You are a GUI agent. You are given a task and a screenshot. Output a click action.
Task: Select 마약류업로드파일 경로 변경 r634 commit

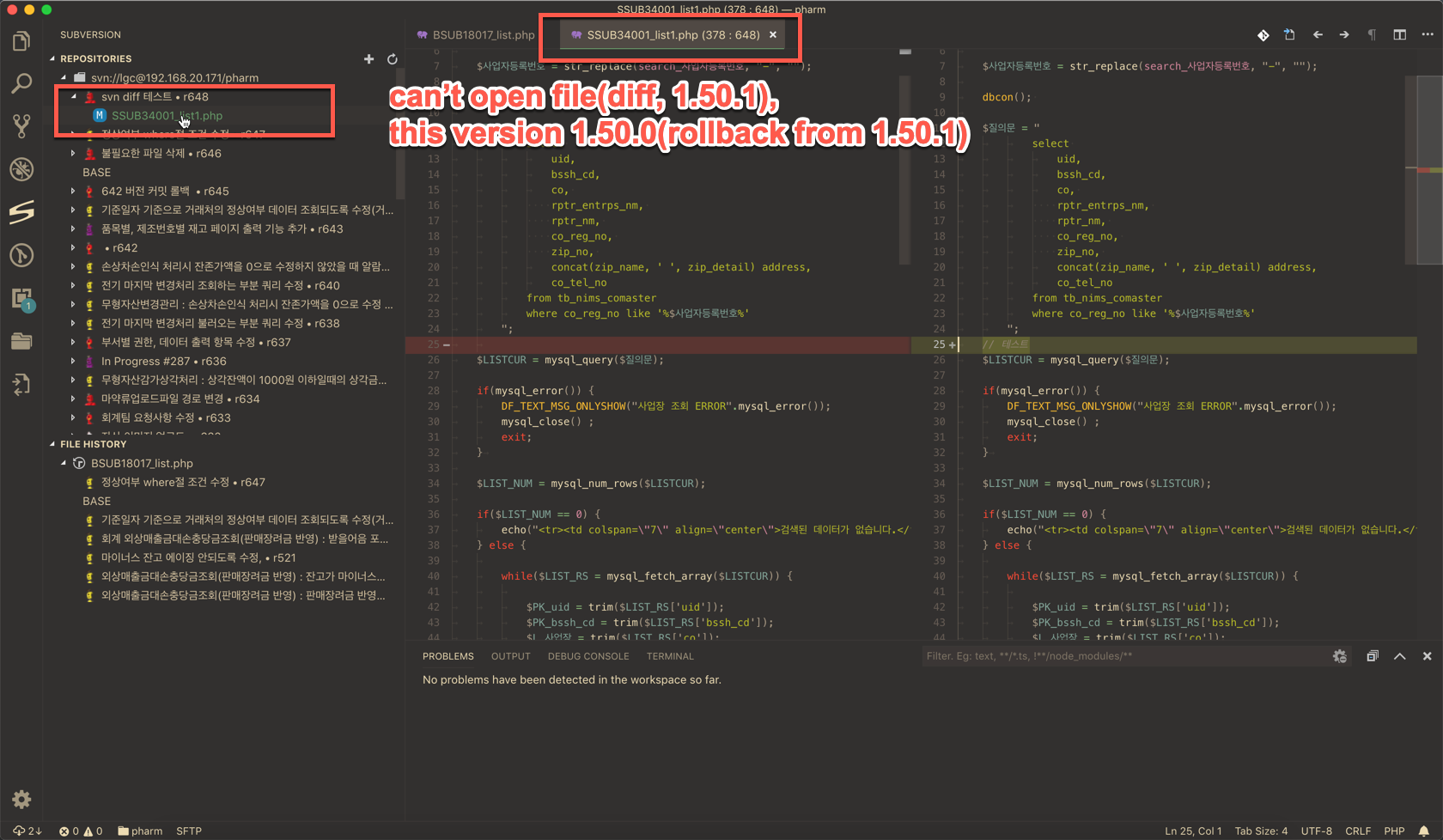pos(180,399)
